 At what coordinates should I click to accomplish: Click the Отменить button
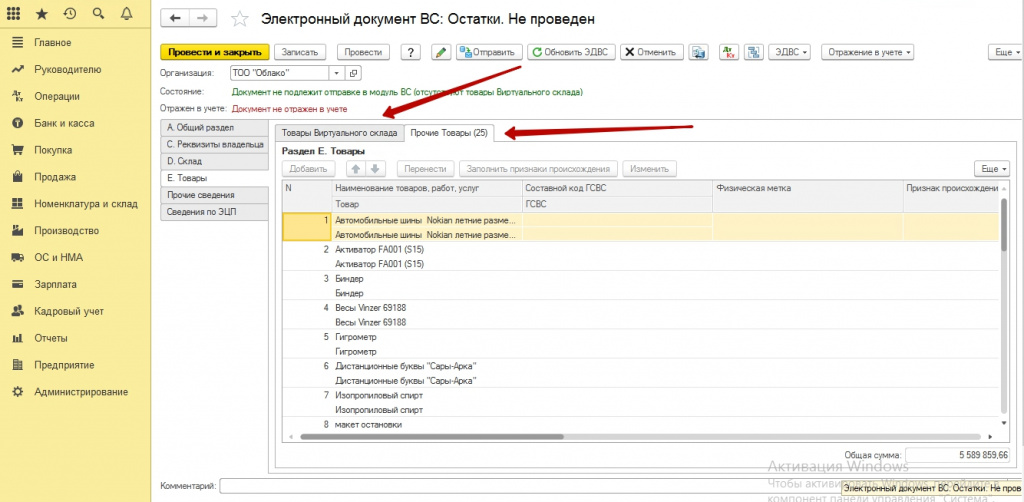click(x=651, y=53)
